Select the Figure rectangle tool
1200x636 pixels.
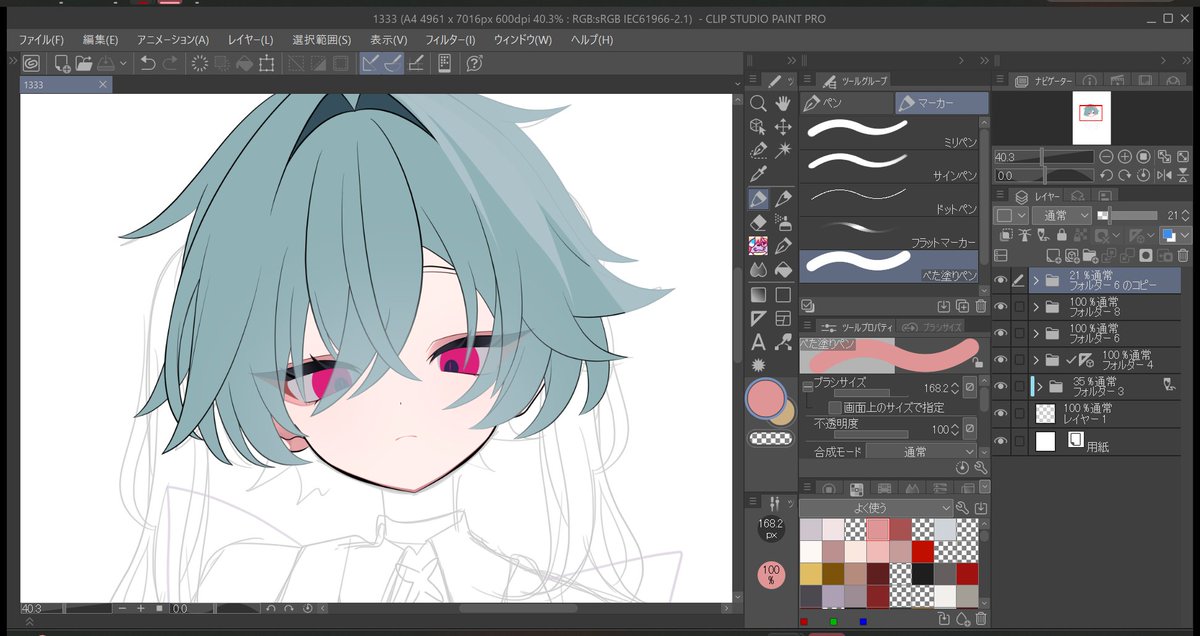pyautogui.click(x=783, y=295)
